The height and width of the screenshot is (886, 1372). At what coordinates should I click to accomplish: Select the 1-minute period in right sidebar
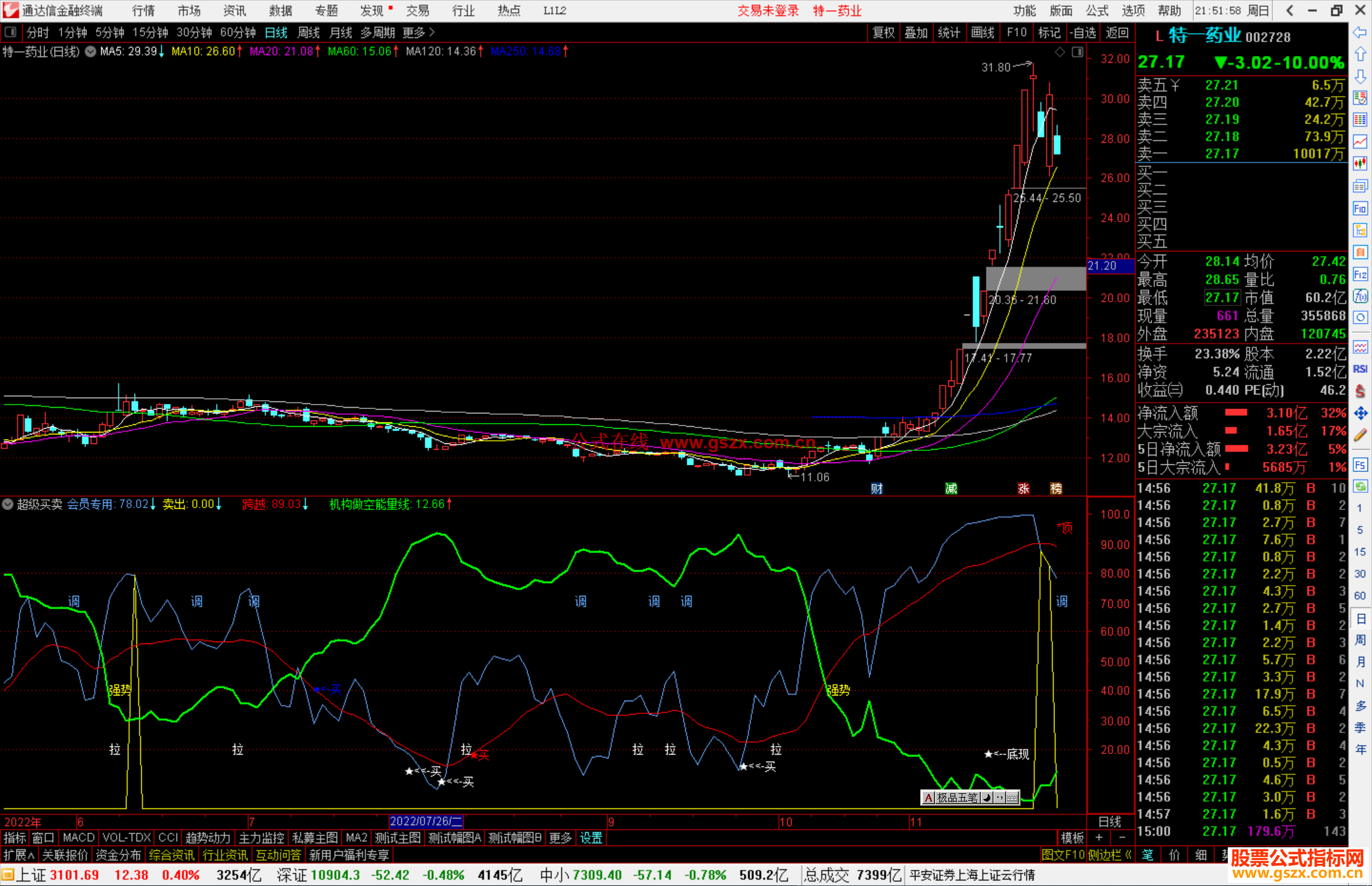1359,508
